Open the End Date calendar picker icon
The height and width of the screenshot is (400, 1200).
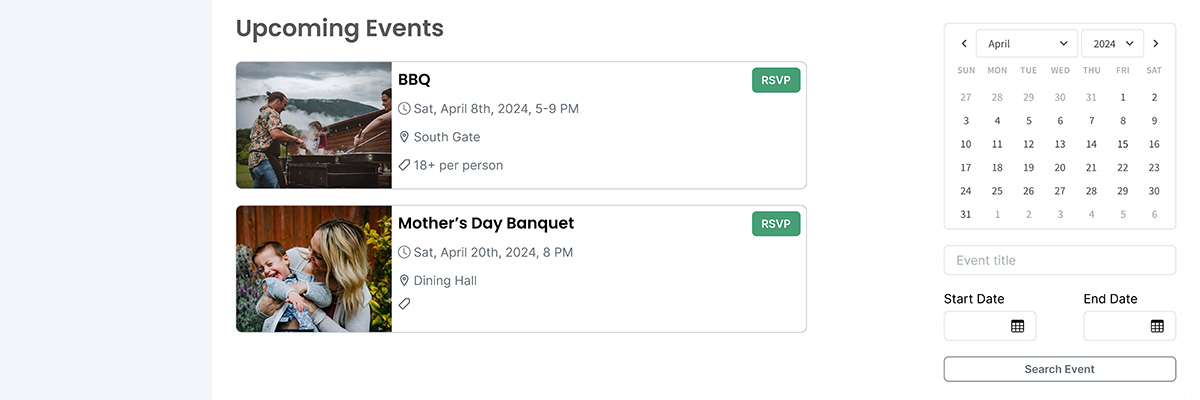pyautogui.click(x=1157, y=326)
